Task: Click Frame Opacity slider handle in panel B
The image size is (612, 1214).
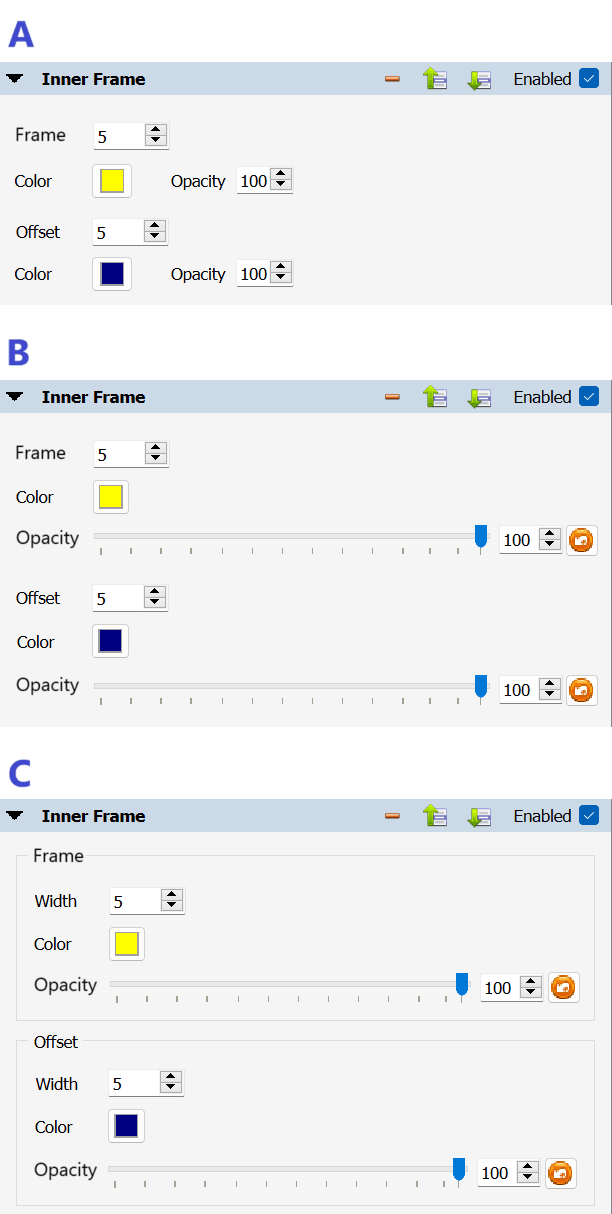Action: [481, 537]
